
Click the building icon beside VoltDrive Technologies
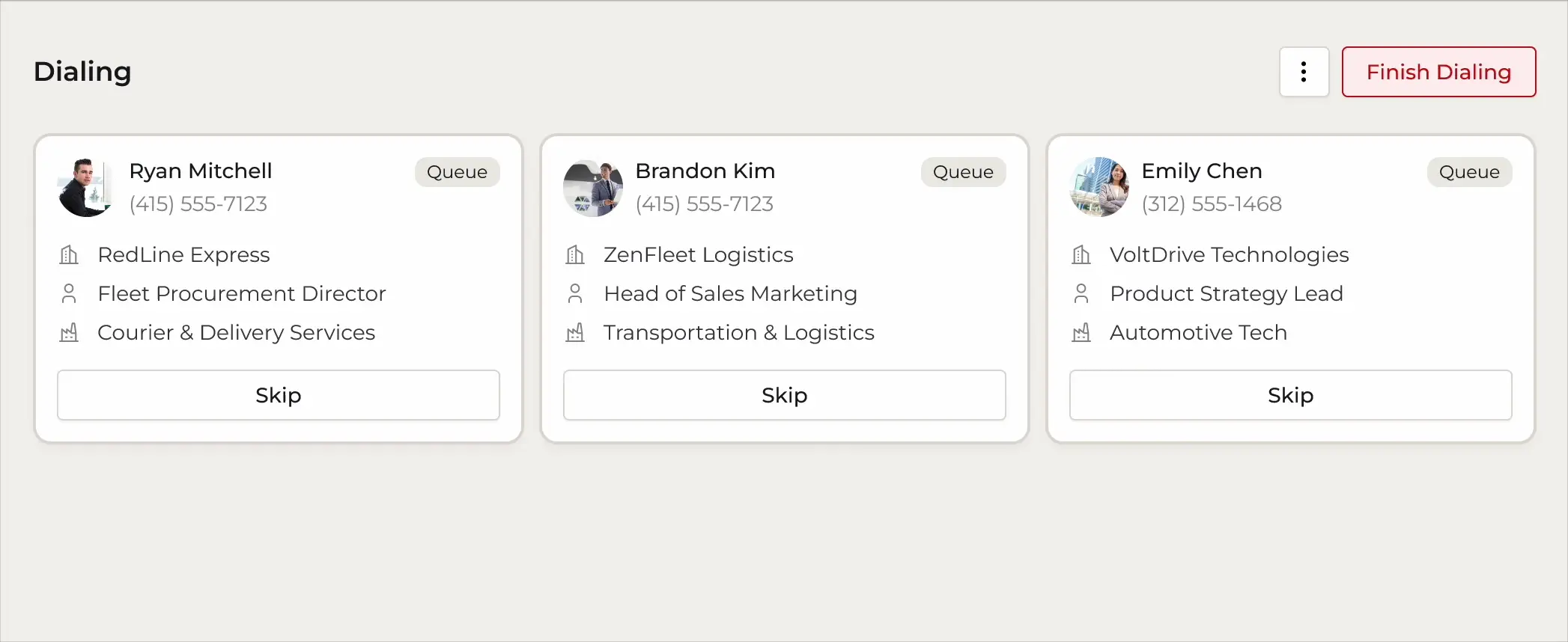tap(1081, 255)
